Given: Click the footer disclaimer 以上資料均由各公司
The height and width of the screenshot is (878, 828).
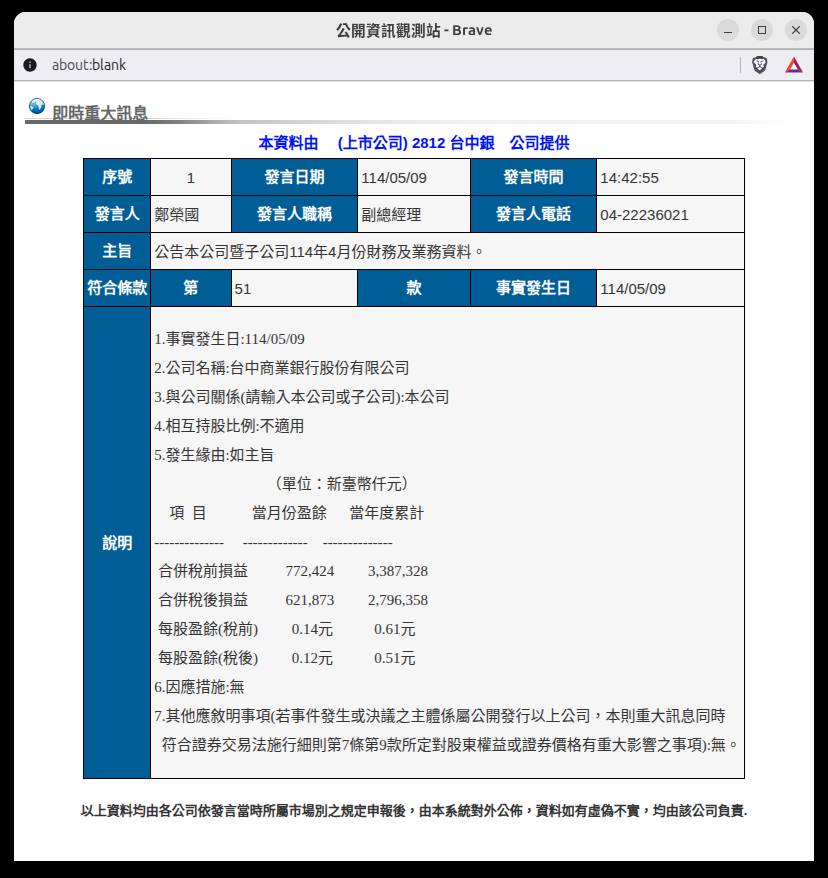Looking at the screenshot, I should coord(414,811).
